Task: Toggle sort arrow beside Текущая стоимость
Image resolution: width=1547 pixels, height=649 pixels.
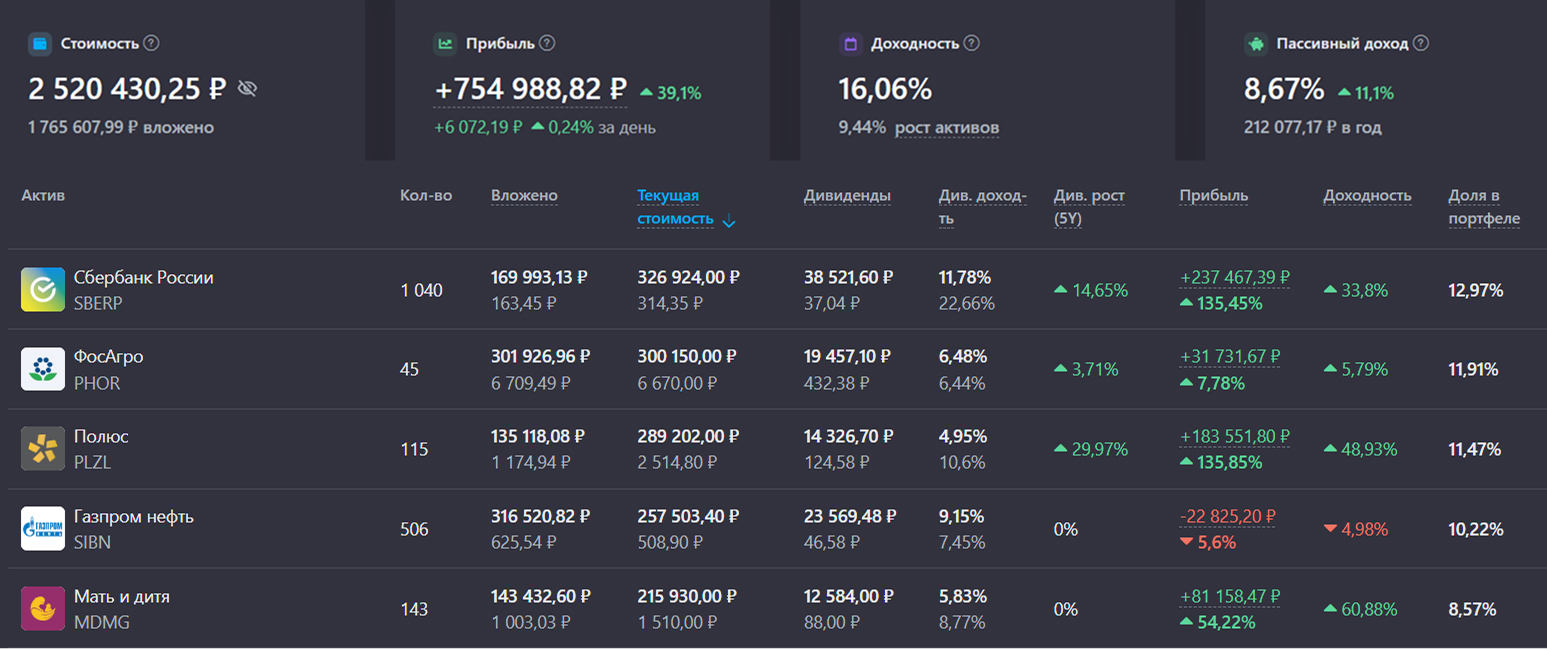Action: pos(729,221)
